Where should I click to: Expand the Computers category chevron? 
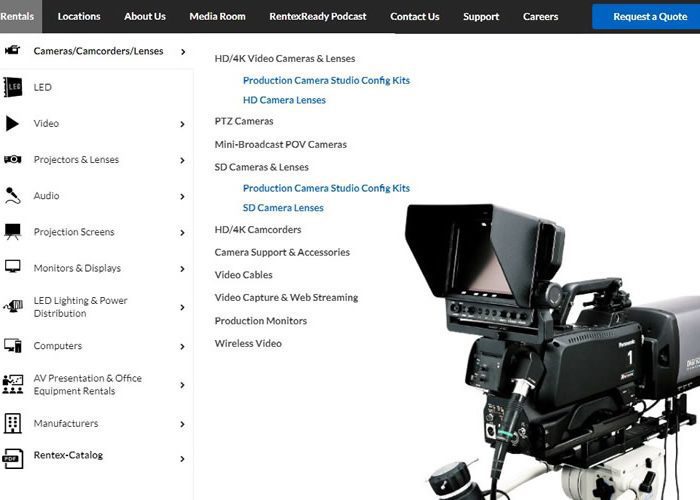pyautogui.click(x=182, y=346)
